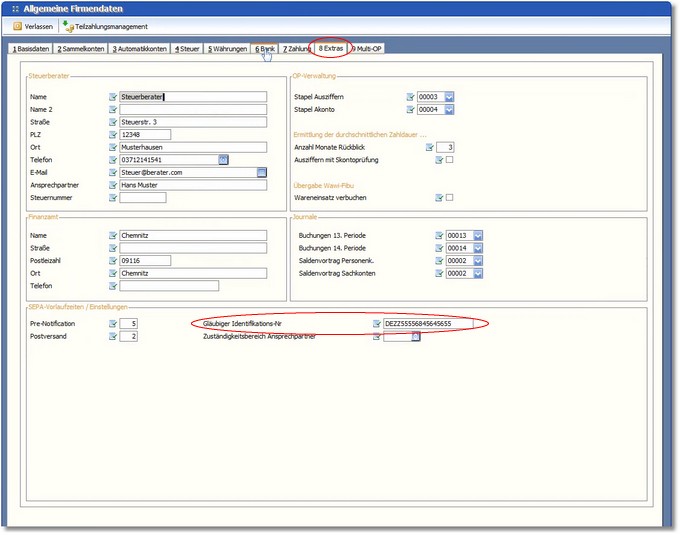Click the edit icon next to Pre-Notification
Viewport: 680px width, 535px height.
click(113, 324)
